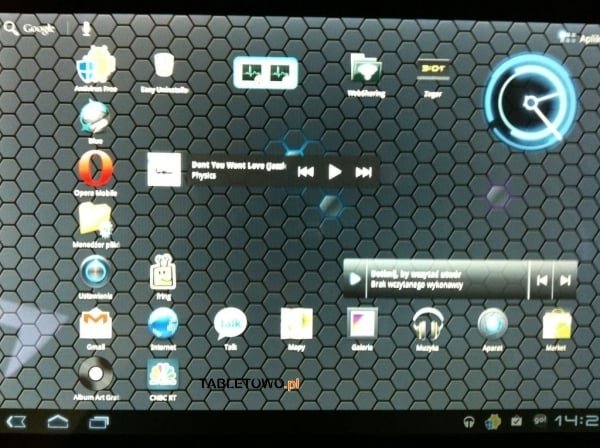The image size is (600, 448).
Task: Tap the album art thumbnail in music widget
Action: coord(164,170)
